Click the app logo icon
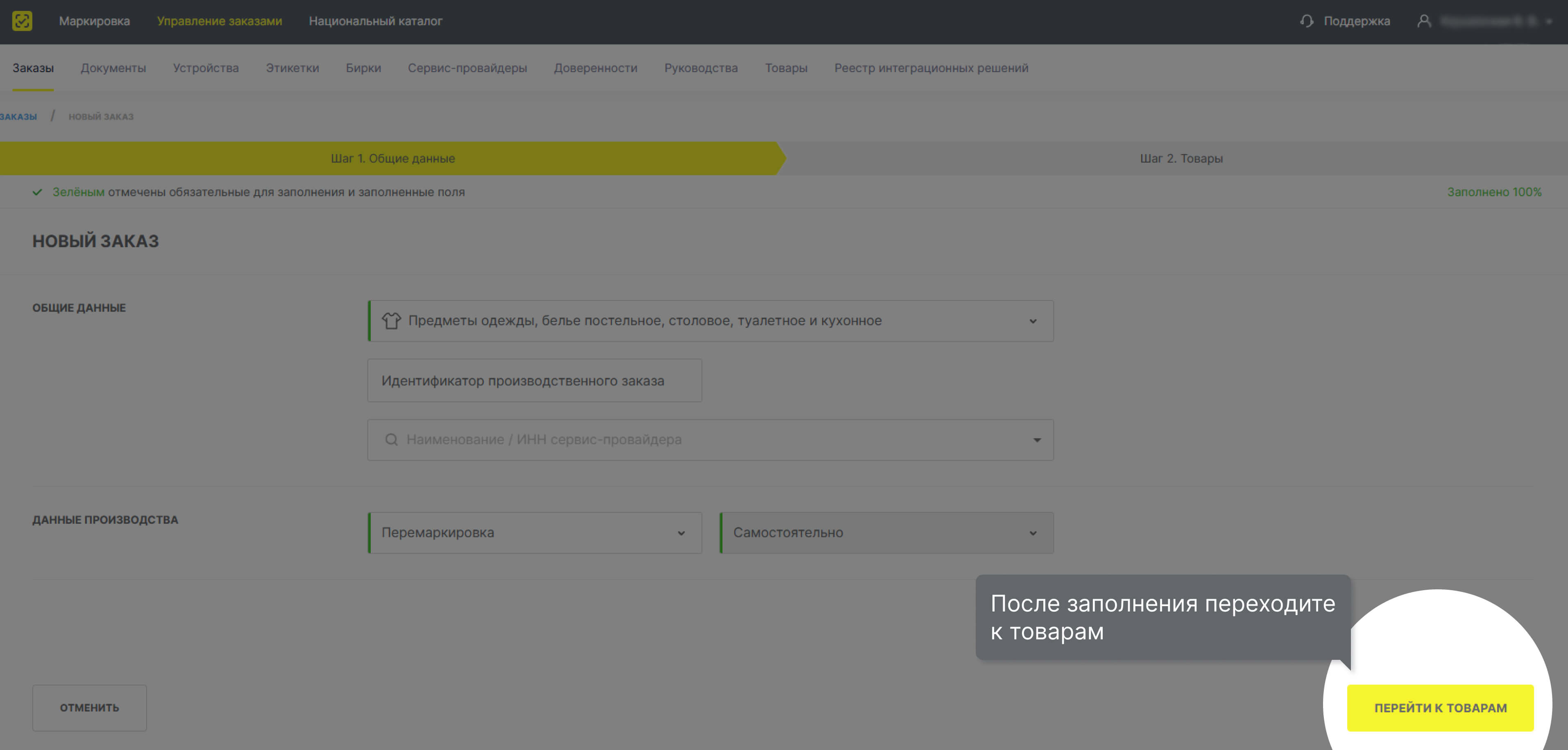1568x750 pixels. click(22, 21)
